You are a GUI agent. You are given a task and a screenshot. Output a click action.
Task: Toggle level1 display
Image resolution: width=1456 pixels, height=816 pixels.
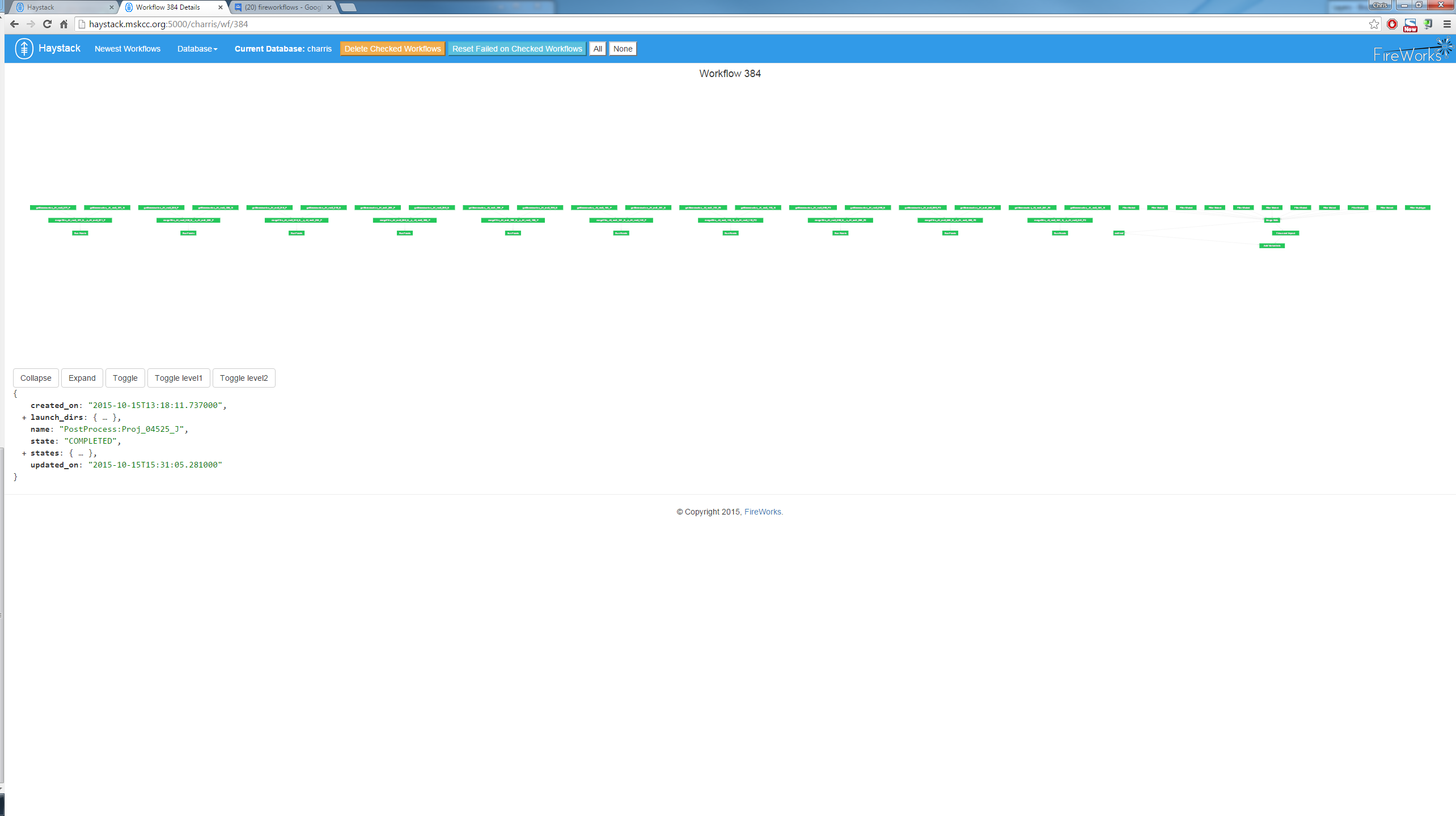click(x=178, y=378)
